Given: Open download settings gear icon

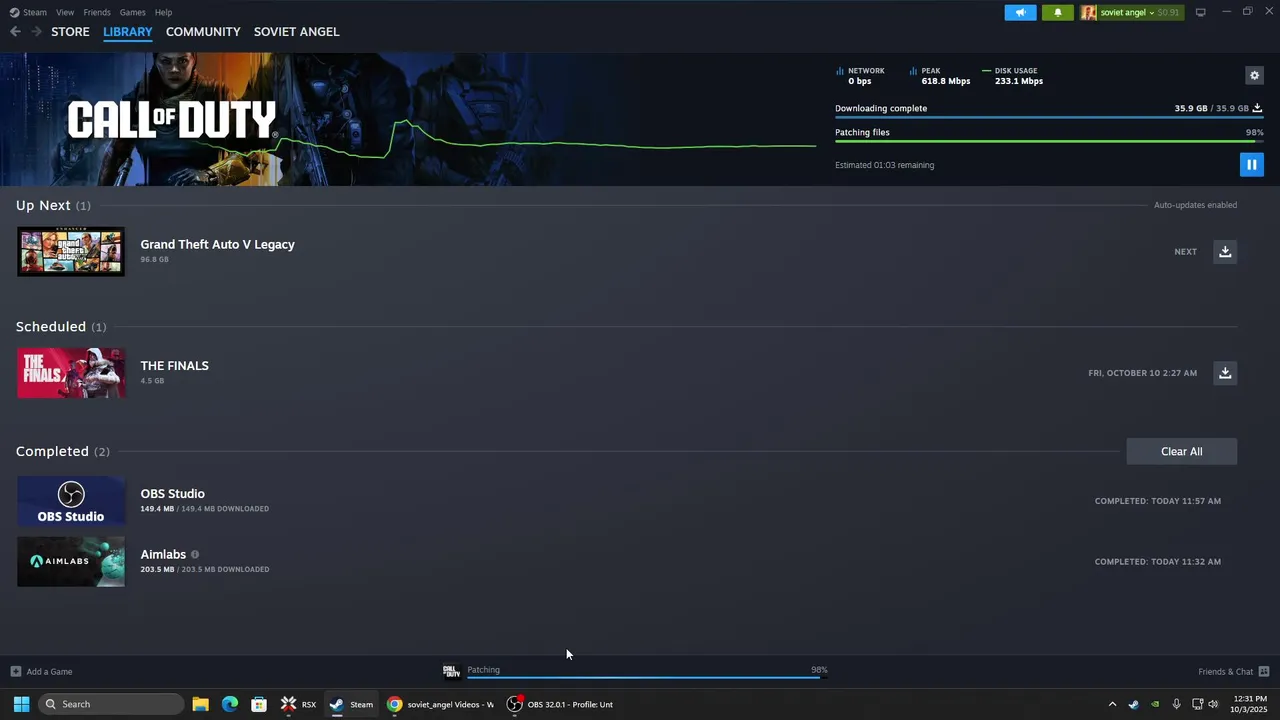Looking at the screenshot, I should pos(1254,76).
